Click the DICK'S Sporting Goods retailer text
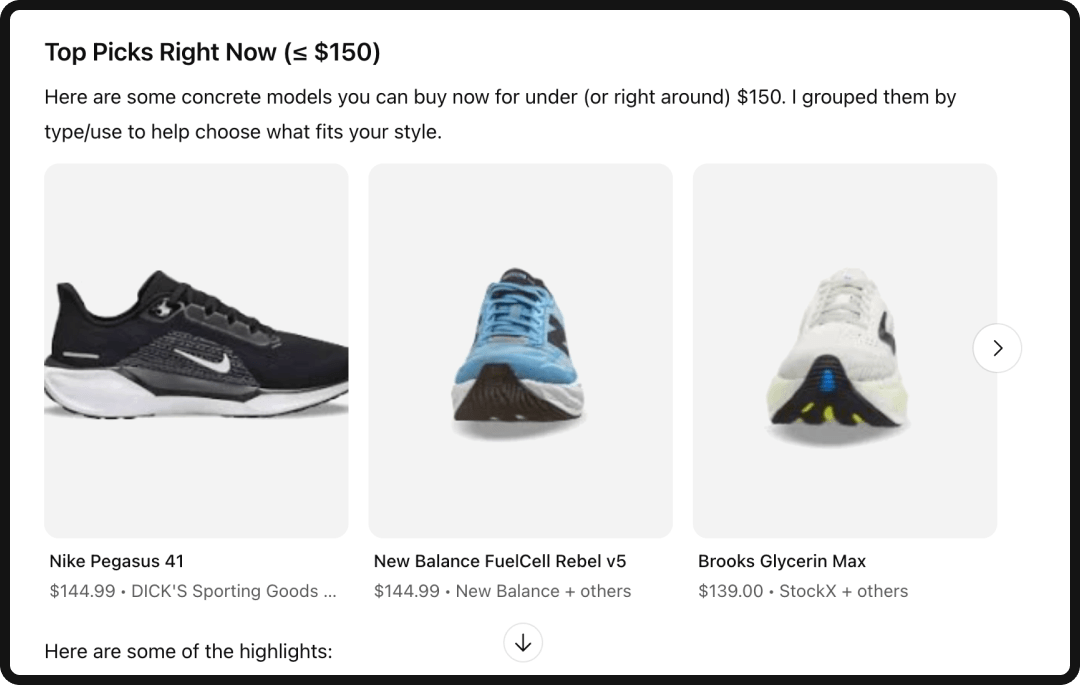The image size is (1080, 685). pos(235,591)
